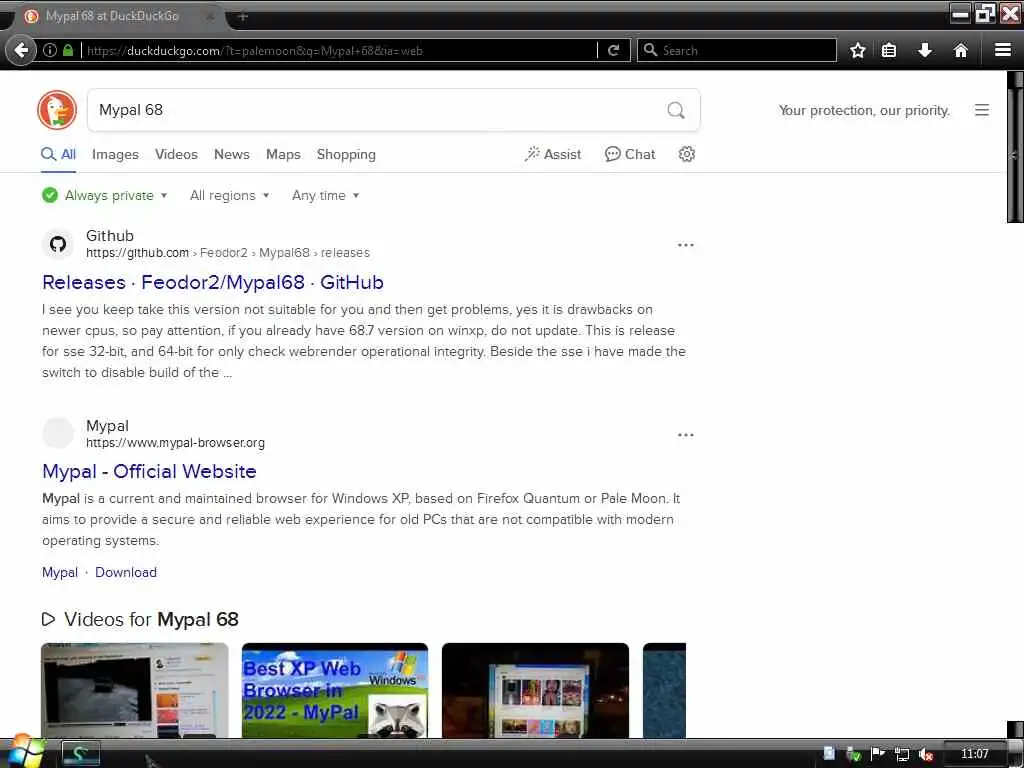The height and width of the screenshot is (768, 1024).
Task: Close the Mypal 68 tab
Action: (x=210, y=16)
